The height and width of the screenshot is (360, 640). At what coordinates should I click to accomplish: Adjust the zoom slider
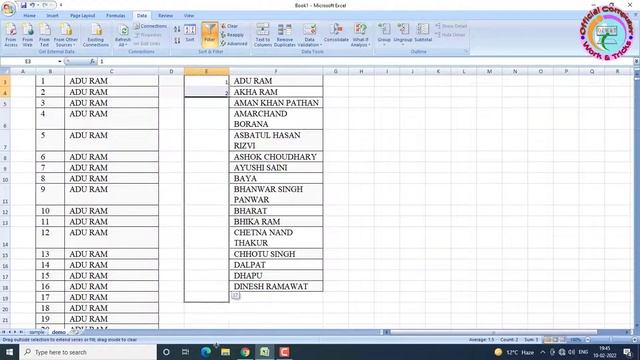tap(610, 340)
